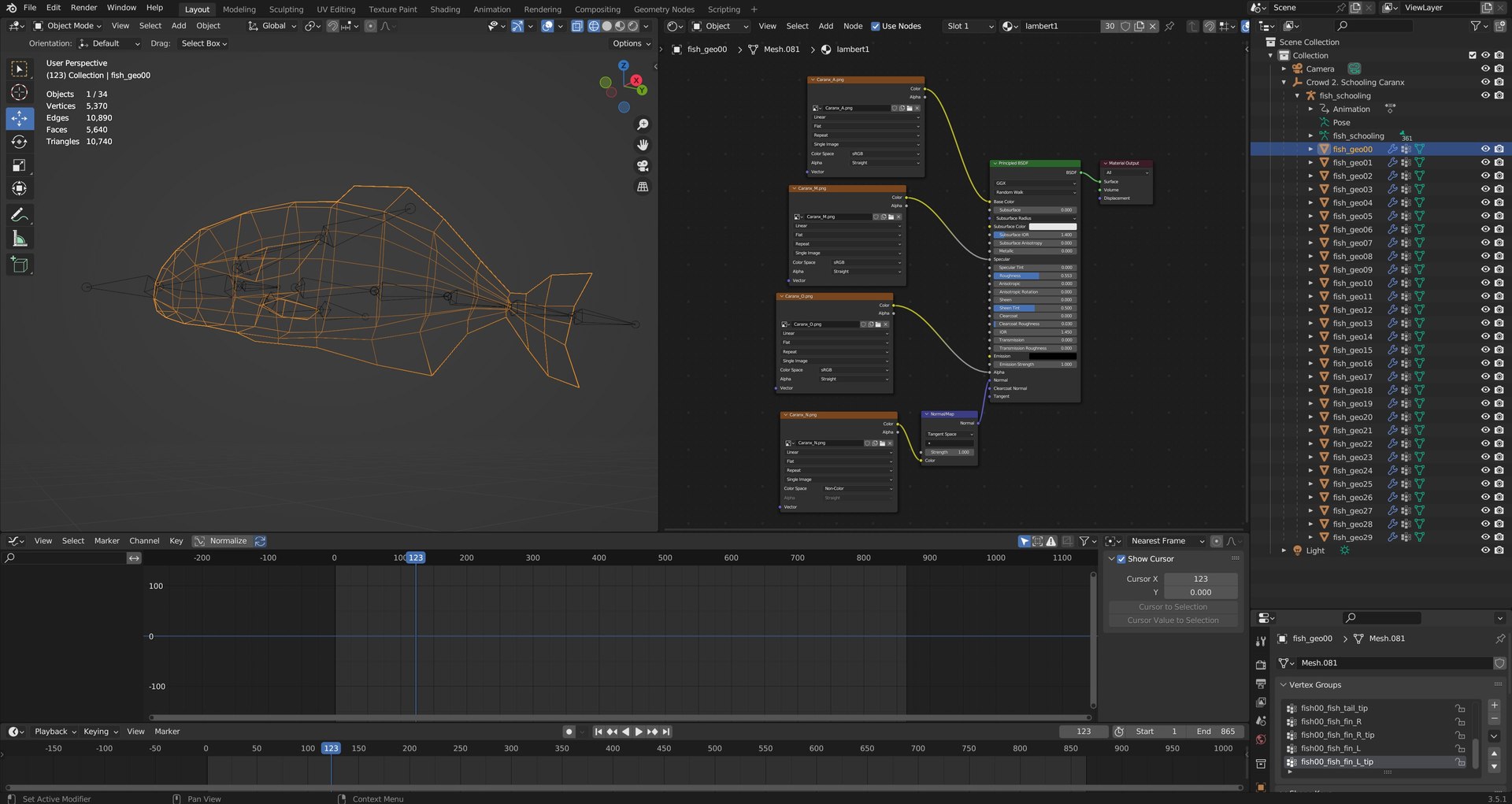The image size is (1512, 804).
Task: Jump to the end frame
Action: pos(666,732)
